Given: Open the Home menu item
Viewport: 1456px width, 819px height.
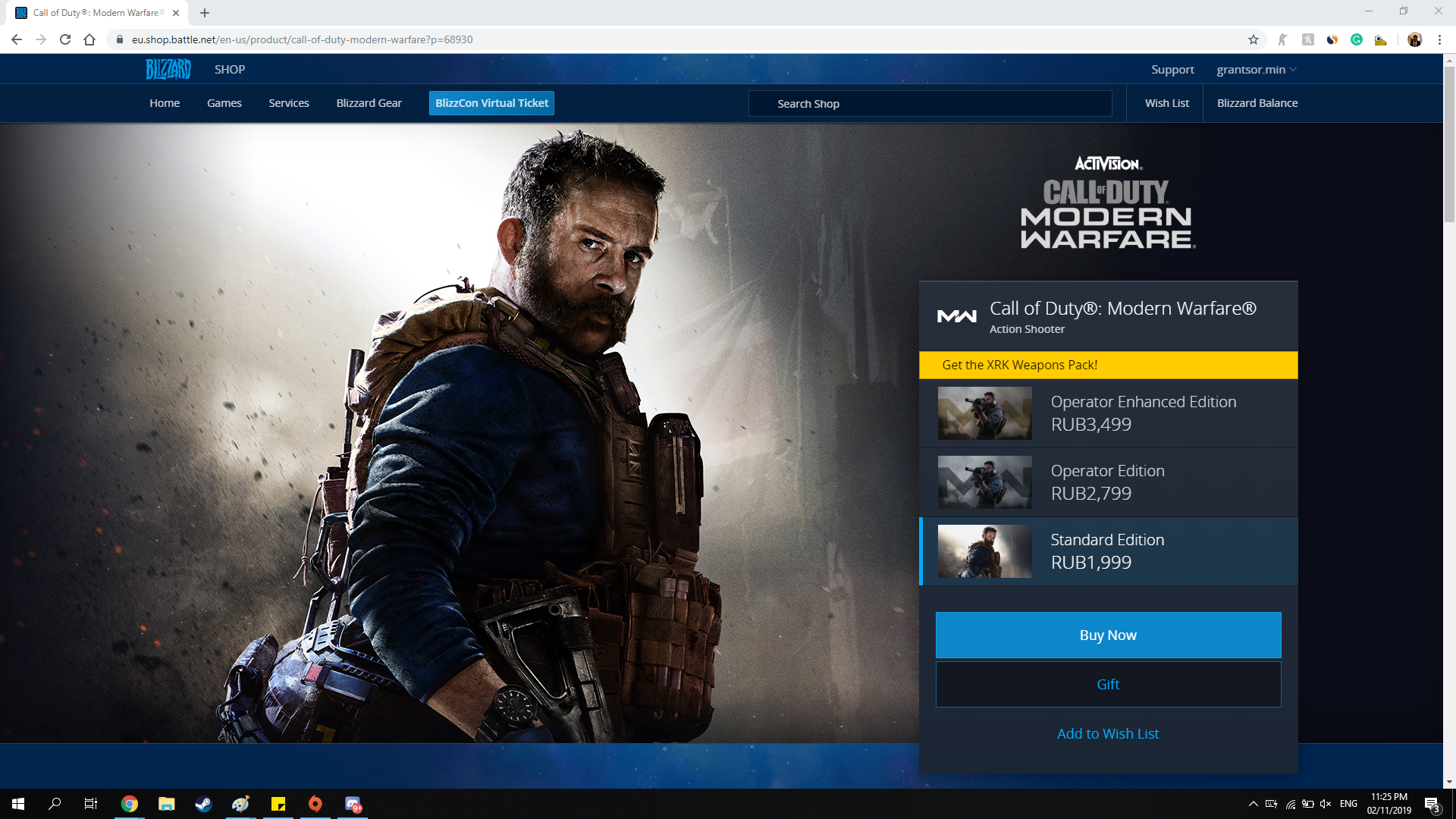Looking at the screenshot, I should click(x=165, y=103).
